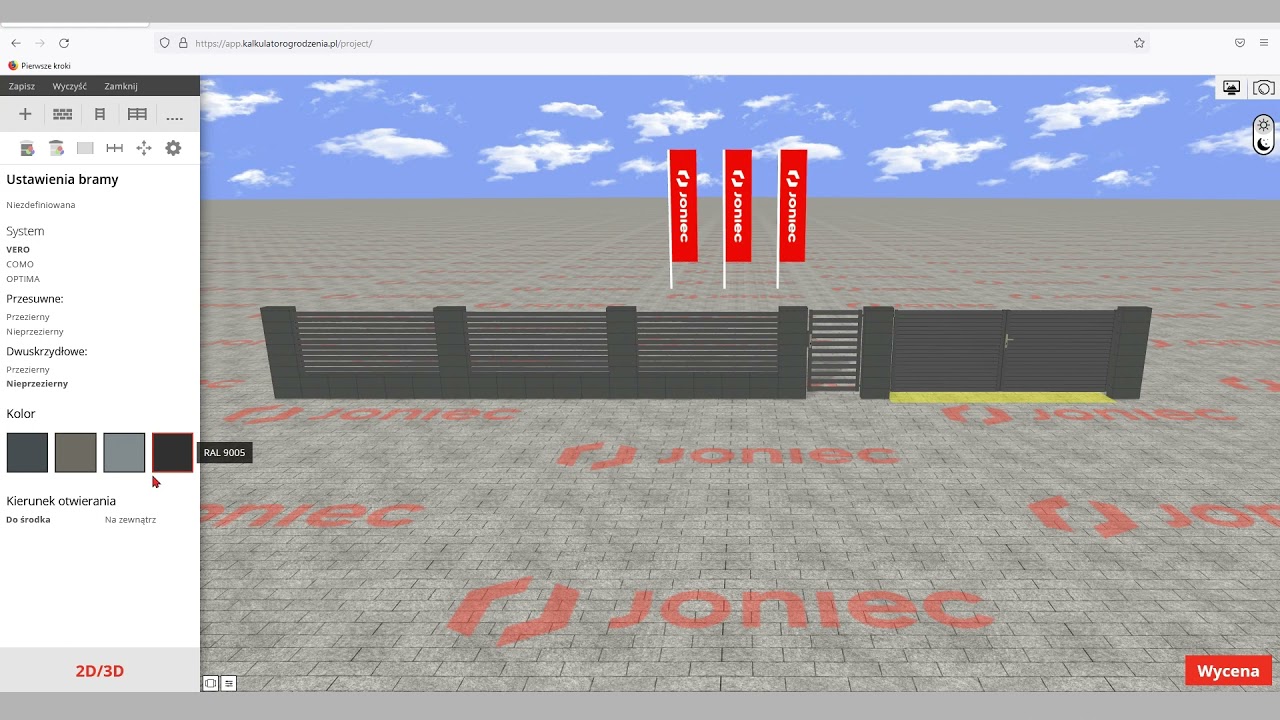Select the dimension measurement tool
1280x720 pixels.
(x=114, y=148)
